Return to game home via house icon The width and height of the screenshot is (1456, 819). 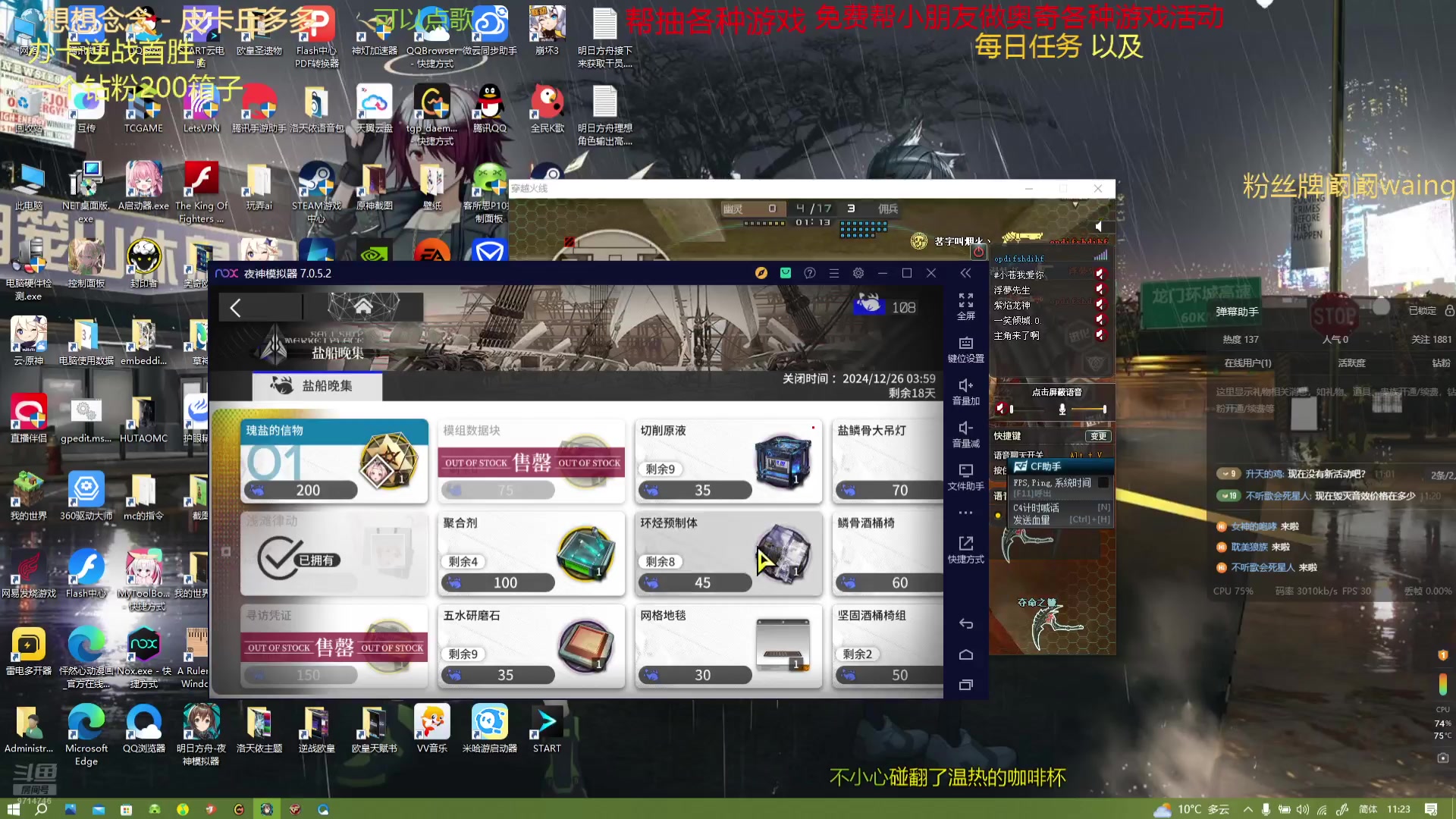363,306
